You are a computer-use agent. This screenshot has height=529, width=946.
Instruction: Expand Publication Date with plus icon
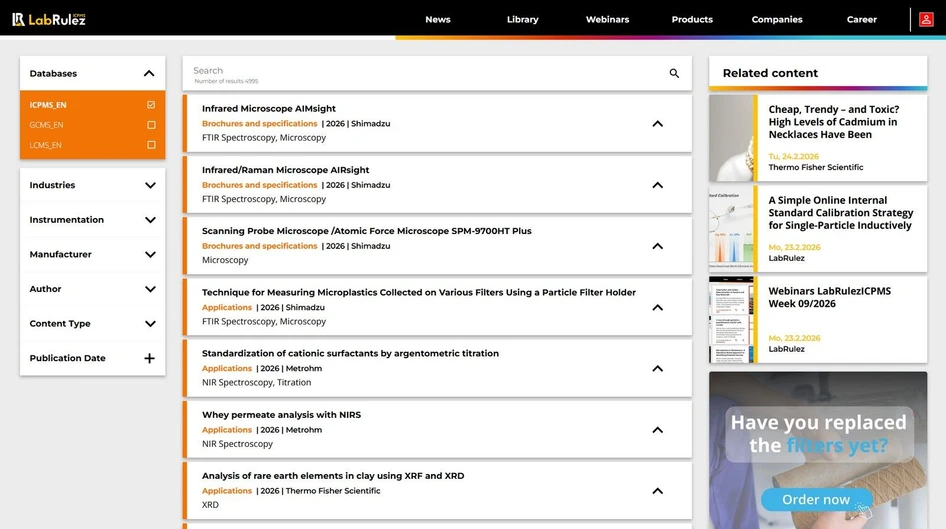150,358
